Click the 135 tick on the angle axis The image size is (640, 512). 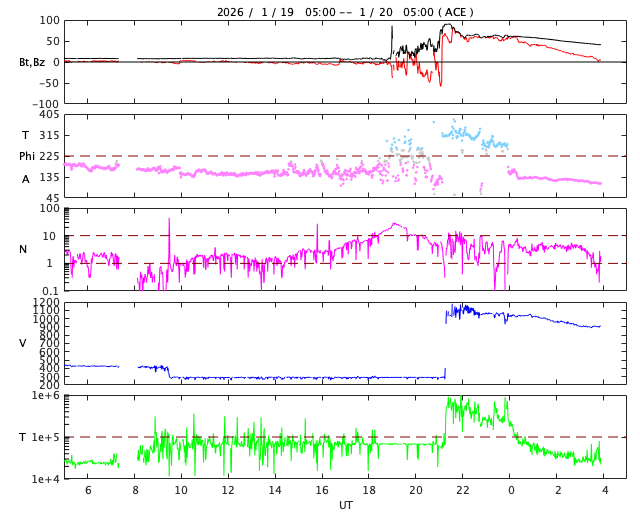point(48,177)
